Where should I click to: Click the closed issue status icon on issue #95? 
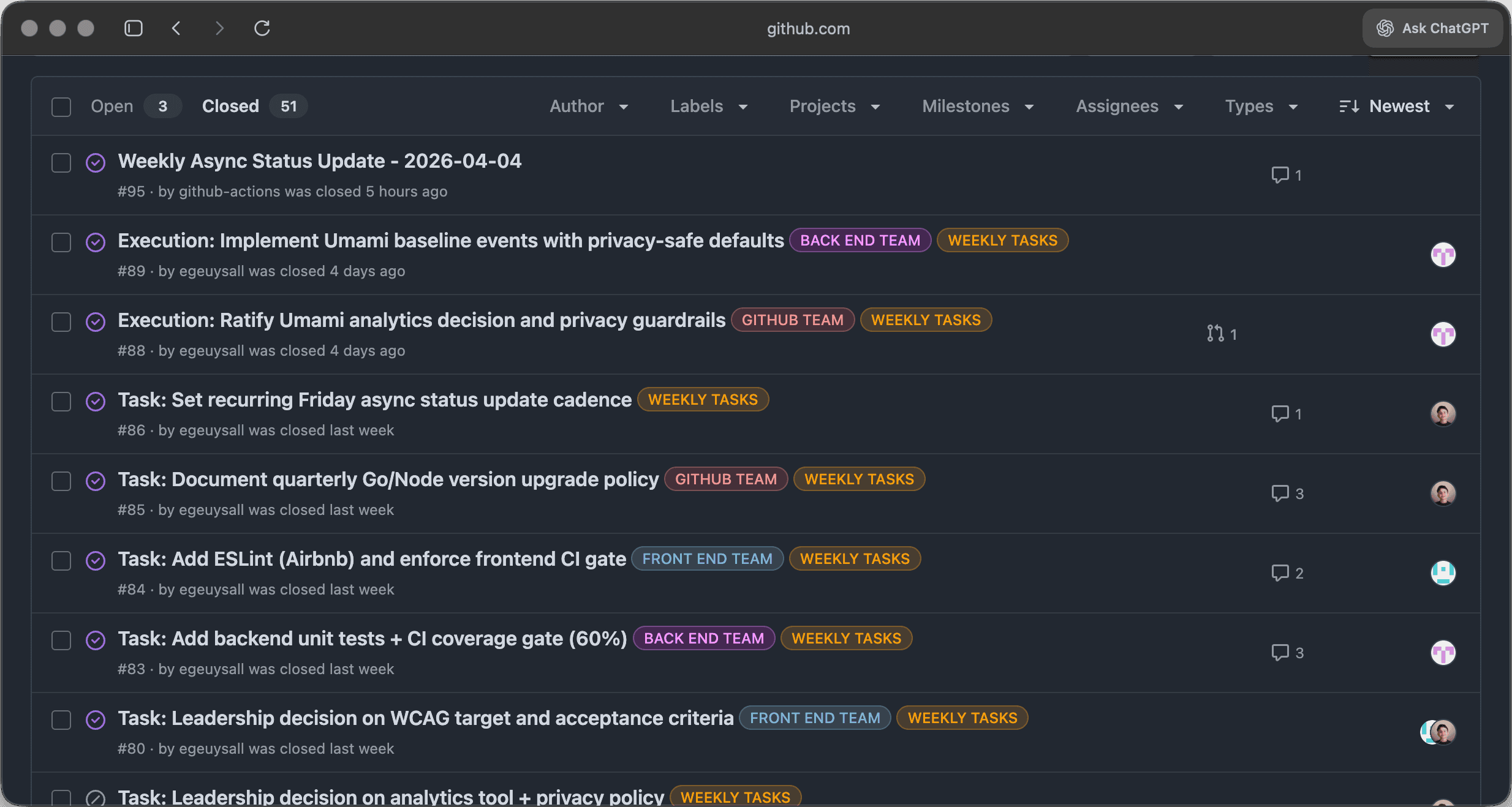click(96, 163)
